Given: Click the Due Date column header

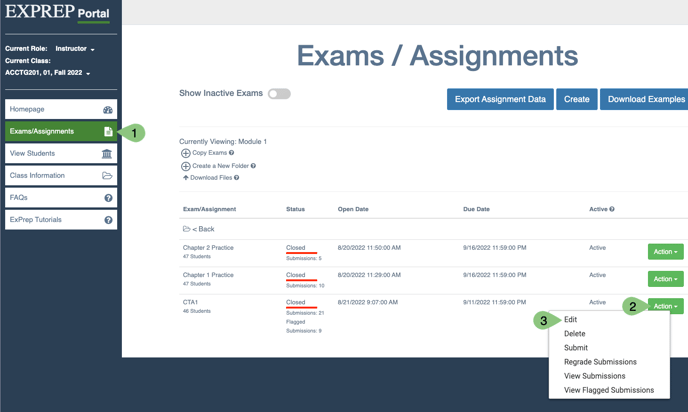Looking at the screenshot, I should pos(477,209).
